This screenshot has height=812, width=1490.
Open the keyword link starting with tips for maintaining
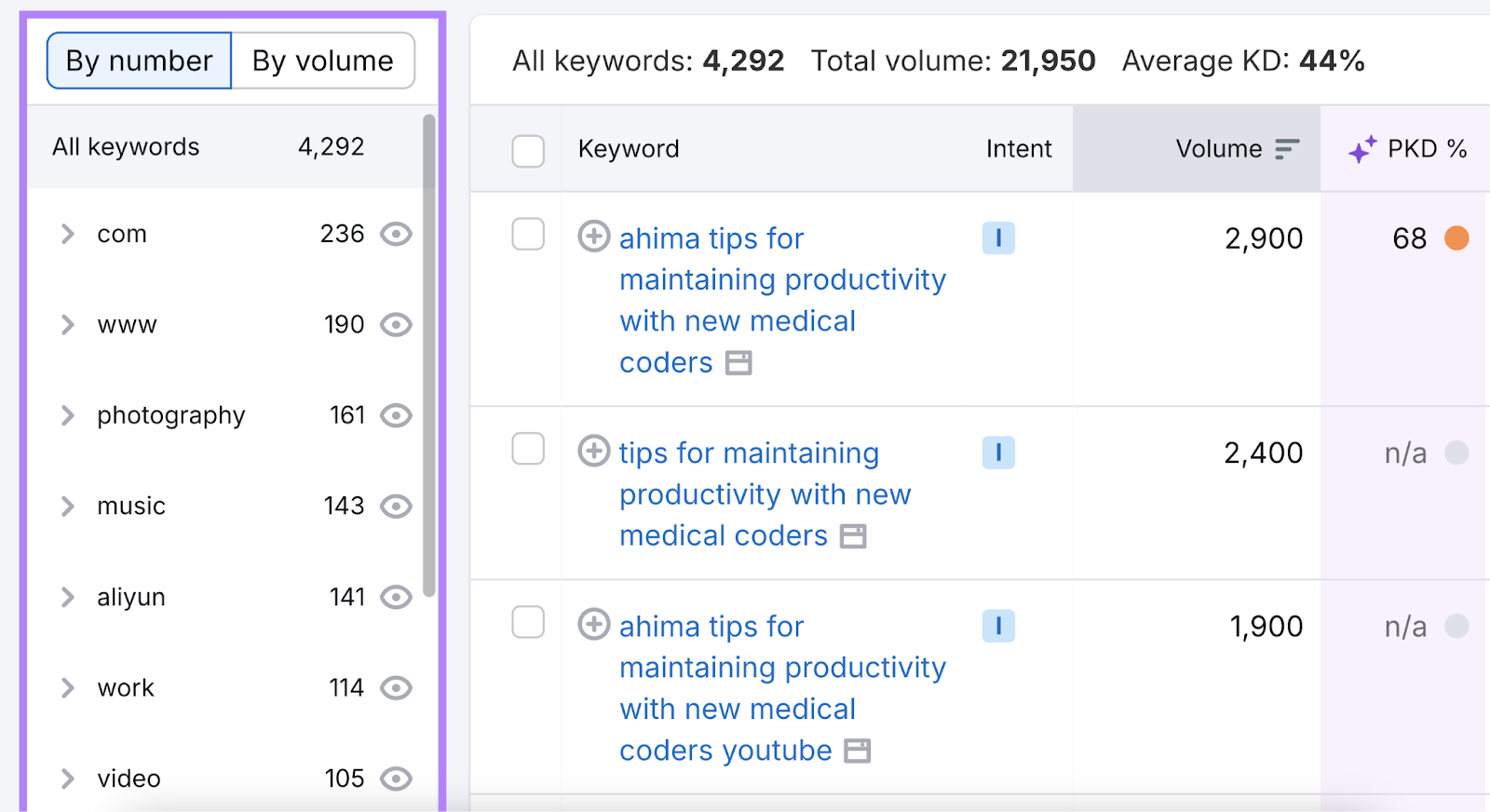click(x=749, y=453)
